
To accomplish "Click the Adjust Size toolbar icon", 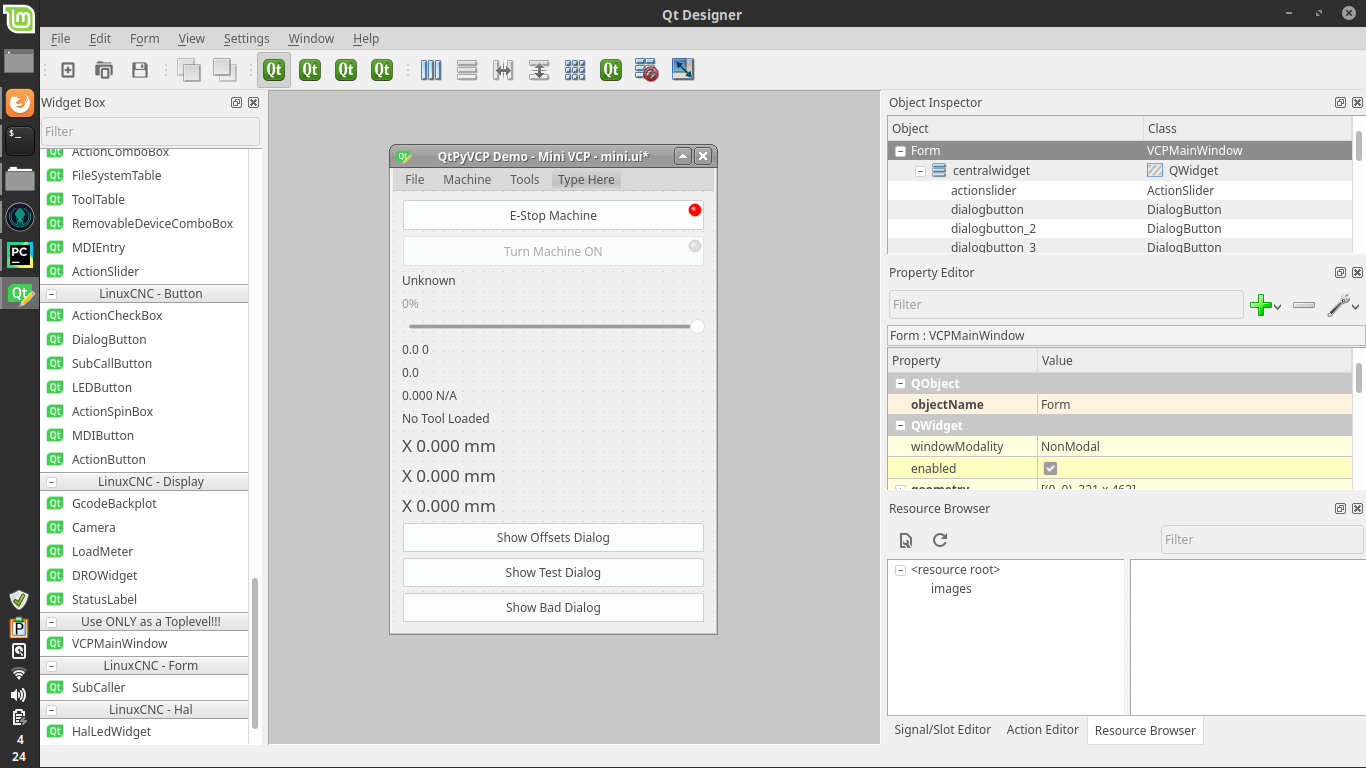I will 683,70.
